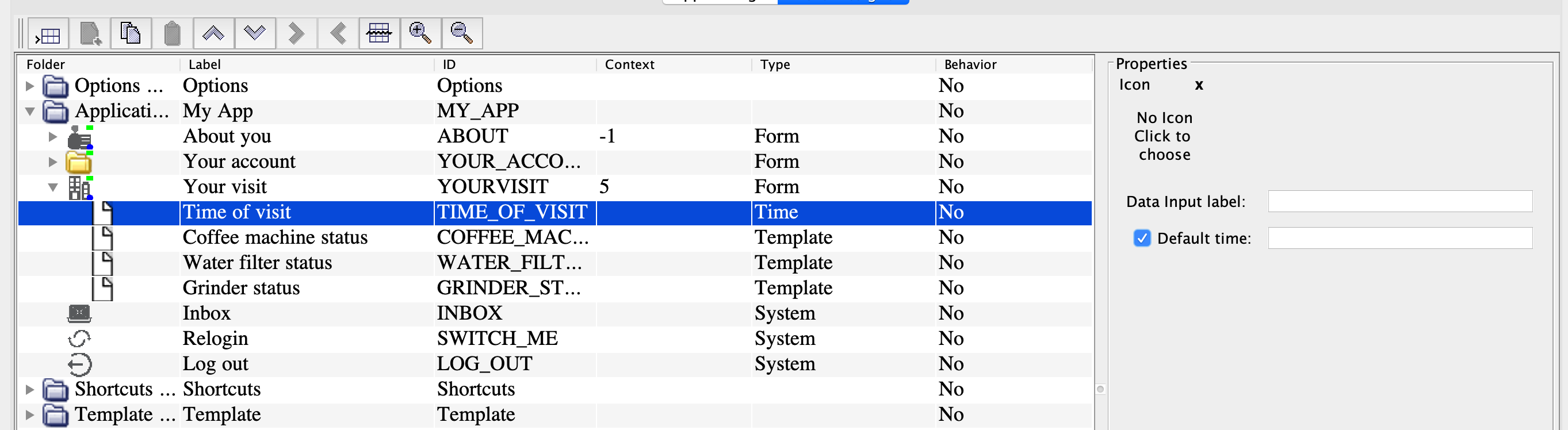Screen dimensions: 1568x430
Task: Click the Label column header
Action: [x=205, y=64]
